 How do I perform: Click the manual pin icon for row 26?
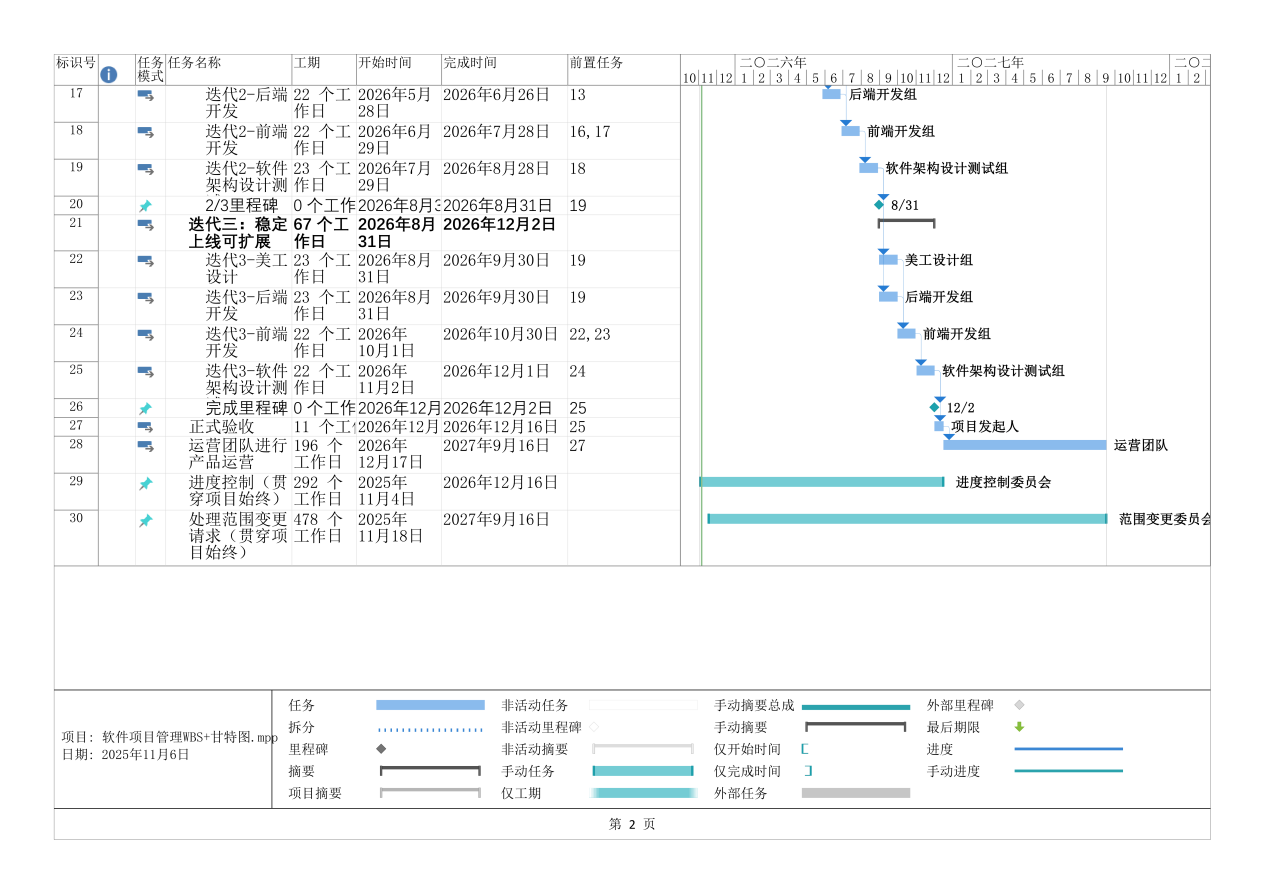point(145,409)
